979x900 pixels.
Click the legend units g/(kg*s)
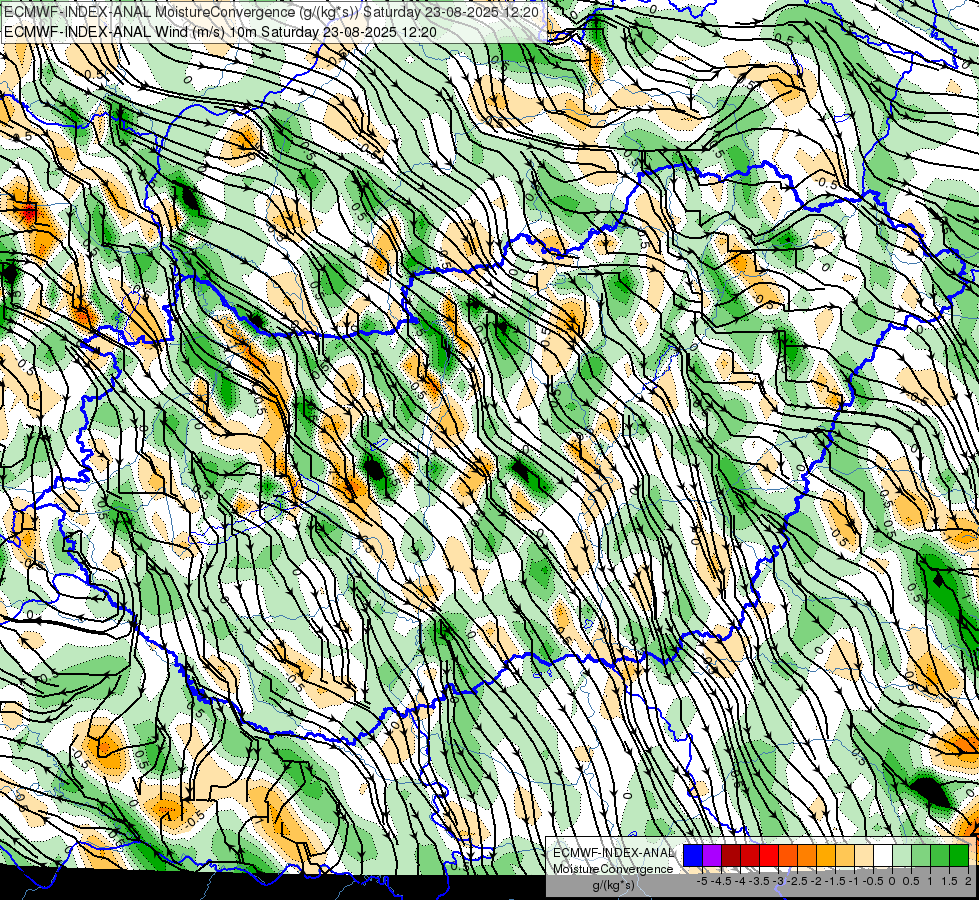coord(613,885)
